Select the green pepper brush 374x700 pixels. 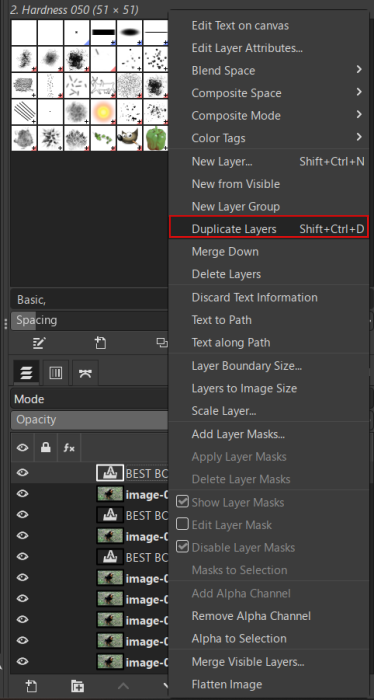pos(156,138)
